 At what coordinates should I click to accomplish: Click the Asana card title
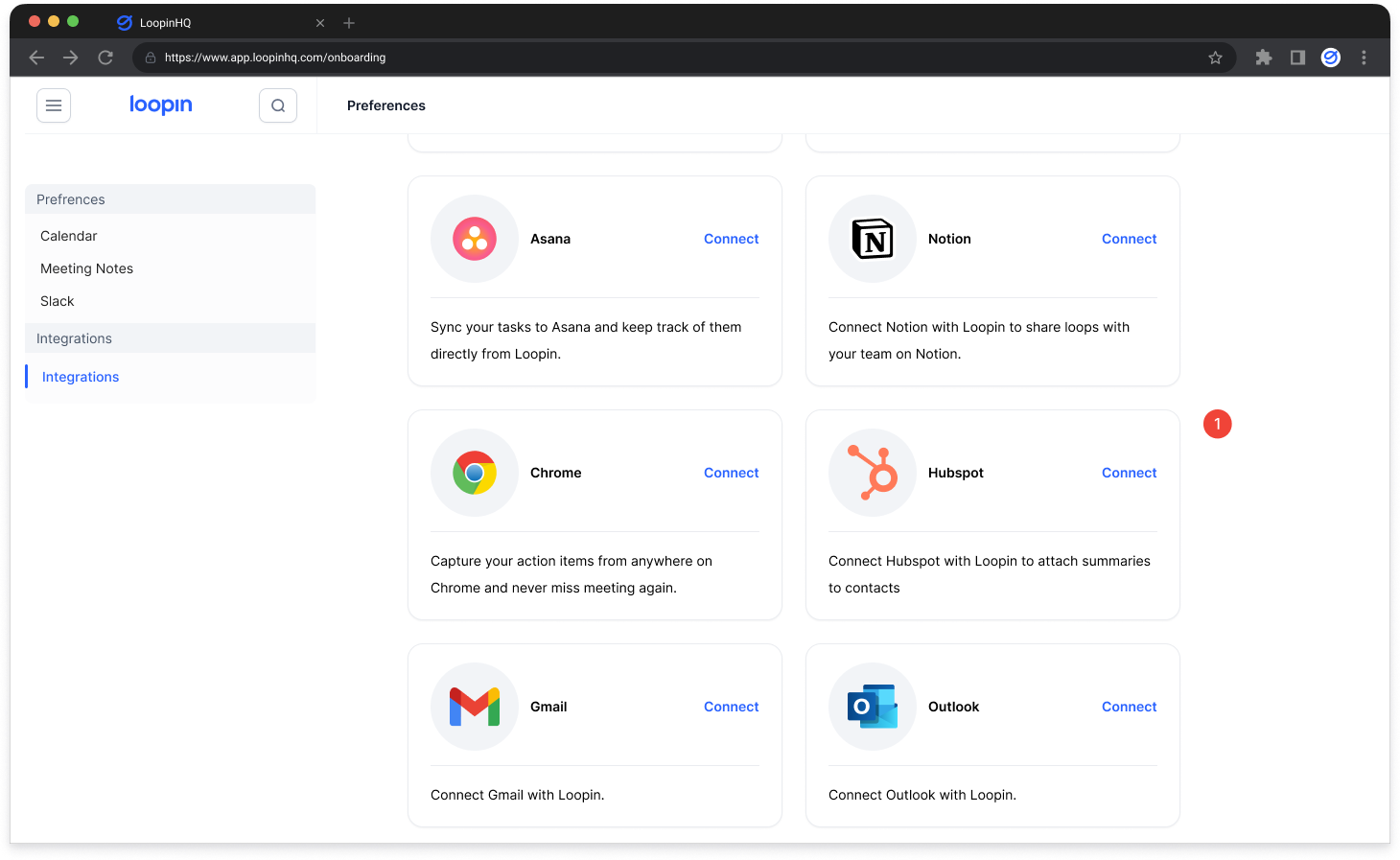(x=550, y=239)
